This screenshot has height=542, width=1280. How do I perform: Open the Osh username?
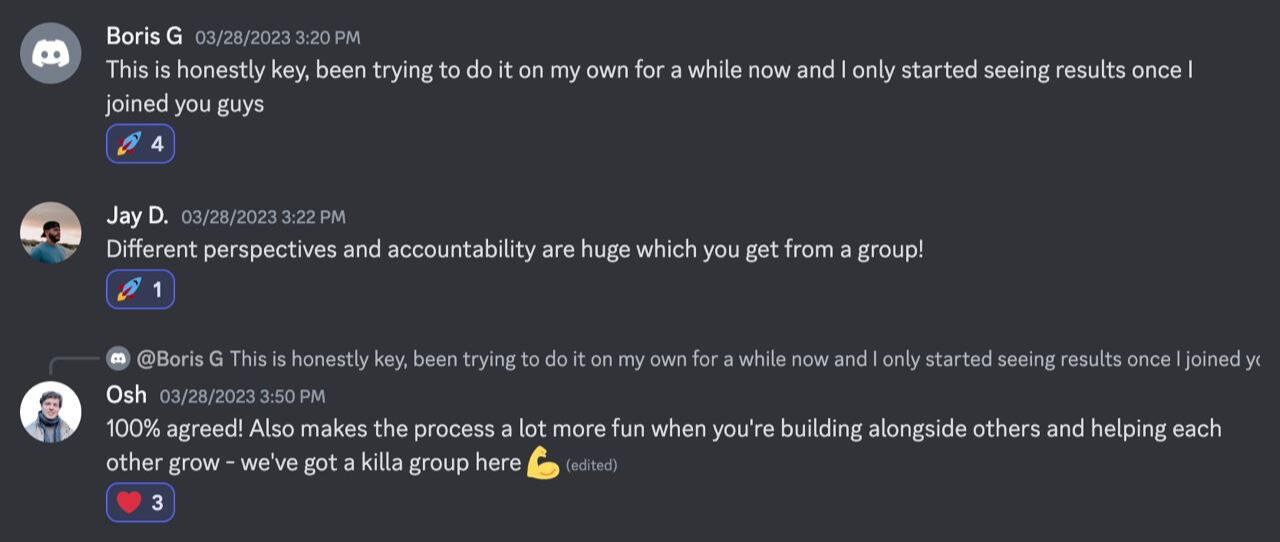126,395
